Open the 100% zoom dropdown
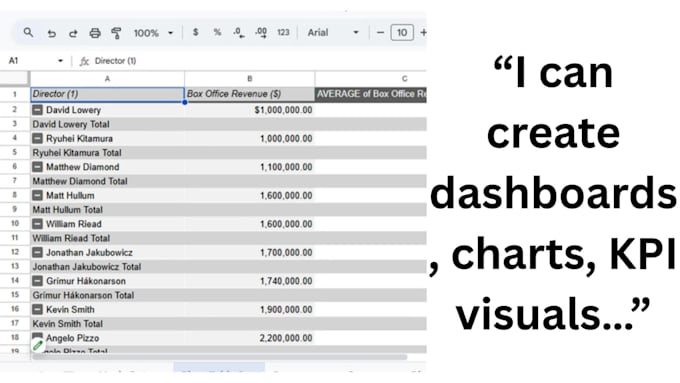The height and width of the screenshot is (383, 680). (154, 33)
